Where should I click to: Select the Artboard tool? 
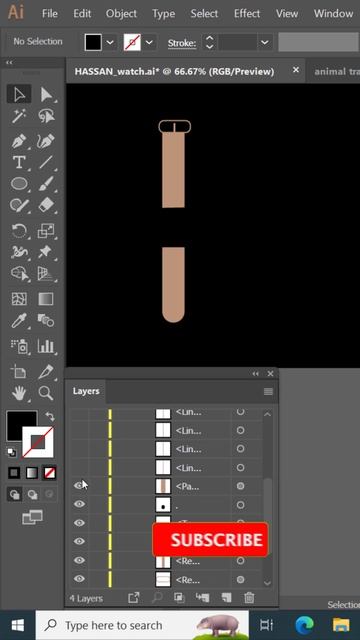click(x=19, y=372)
